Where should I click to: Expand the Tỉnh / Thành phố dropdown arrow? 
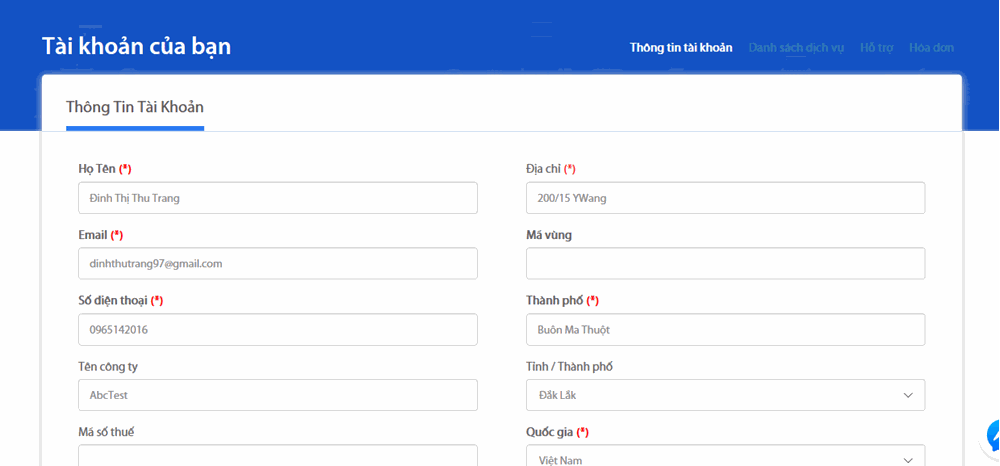tap(907, 395)
